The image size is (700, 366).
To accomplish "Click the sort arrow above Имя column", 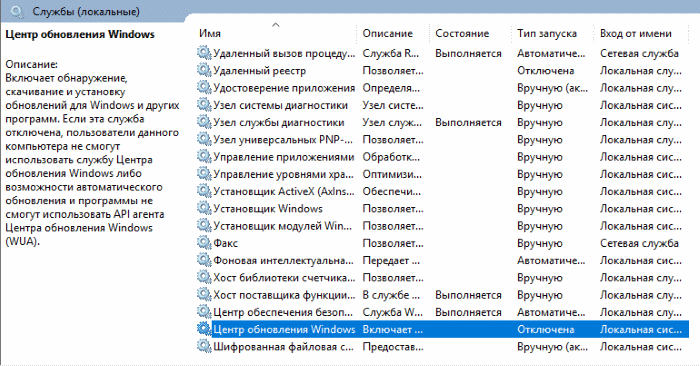I will click(x=276, y=25).
